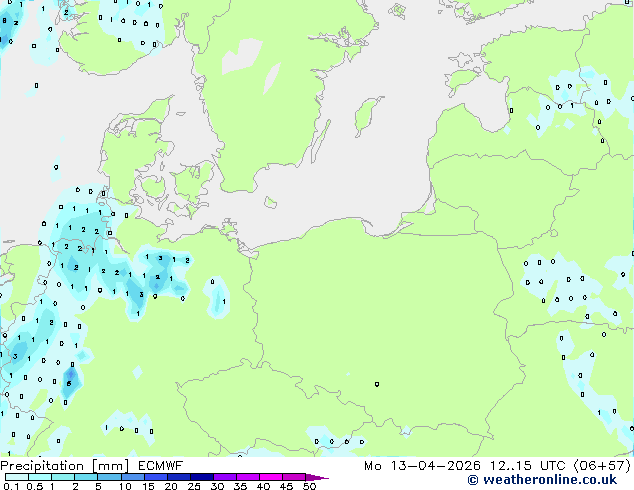634x490 pixels.
Task: Select the 35–40 mm legend color swatch
Action: (x=247, y=477)
